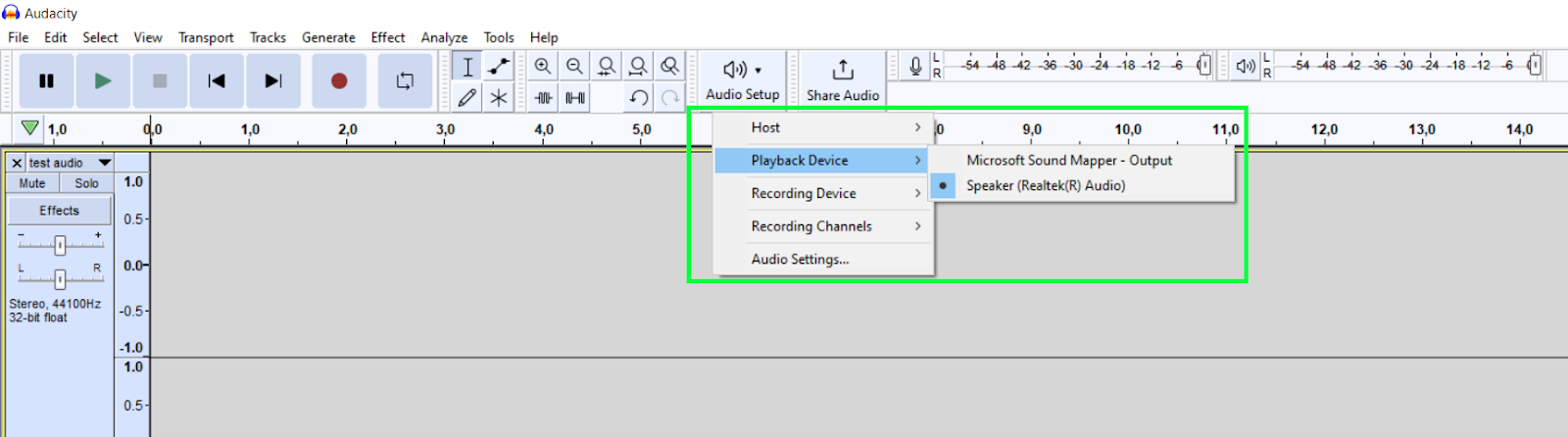Open the View menu
The width and height of the screenshot is (1568, 437).
(x=148, y=37)
